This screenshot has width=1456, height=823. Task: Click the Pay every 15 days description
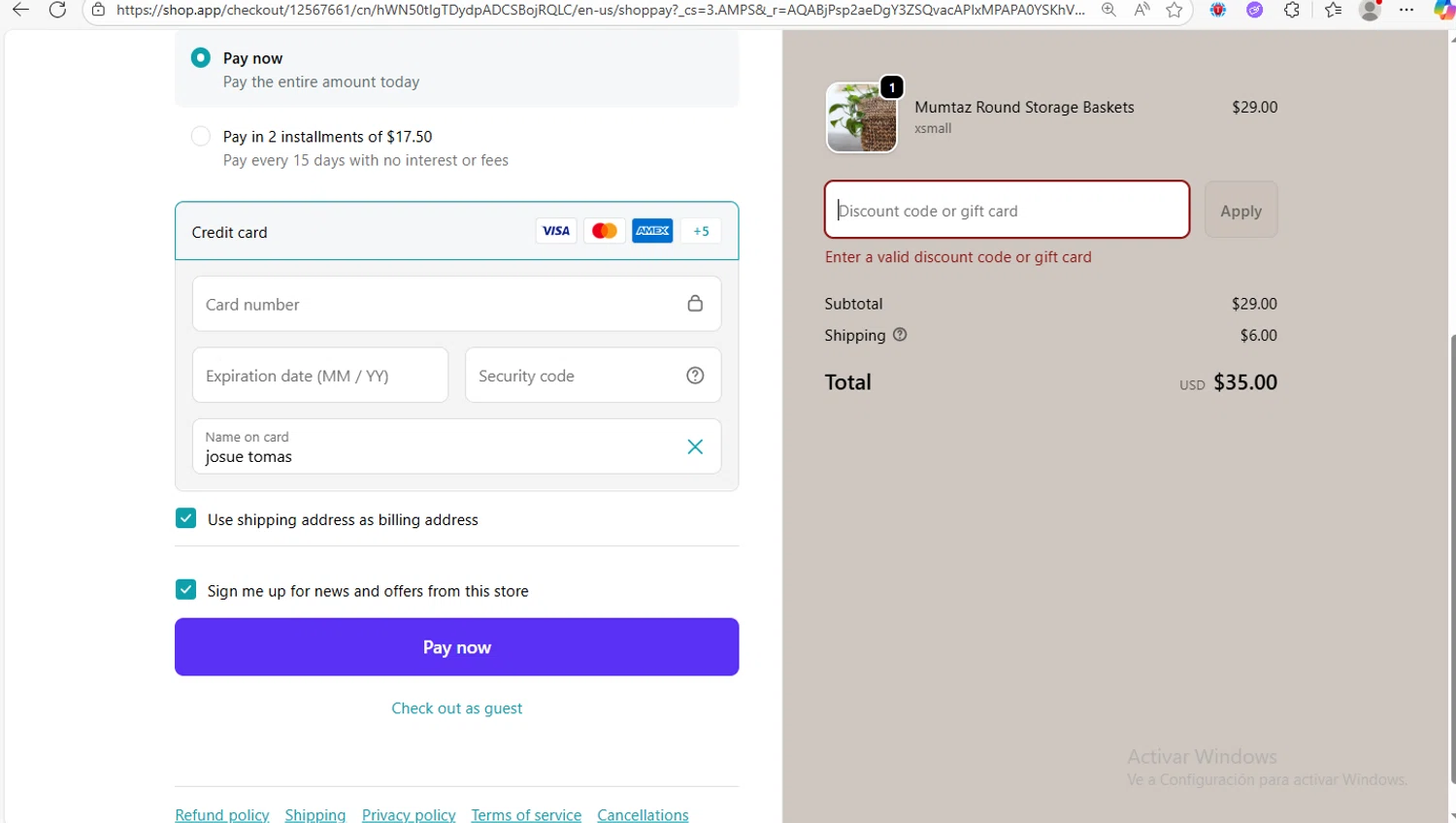(x=366, y=160)
